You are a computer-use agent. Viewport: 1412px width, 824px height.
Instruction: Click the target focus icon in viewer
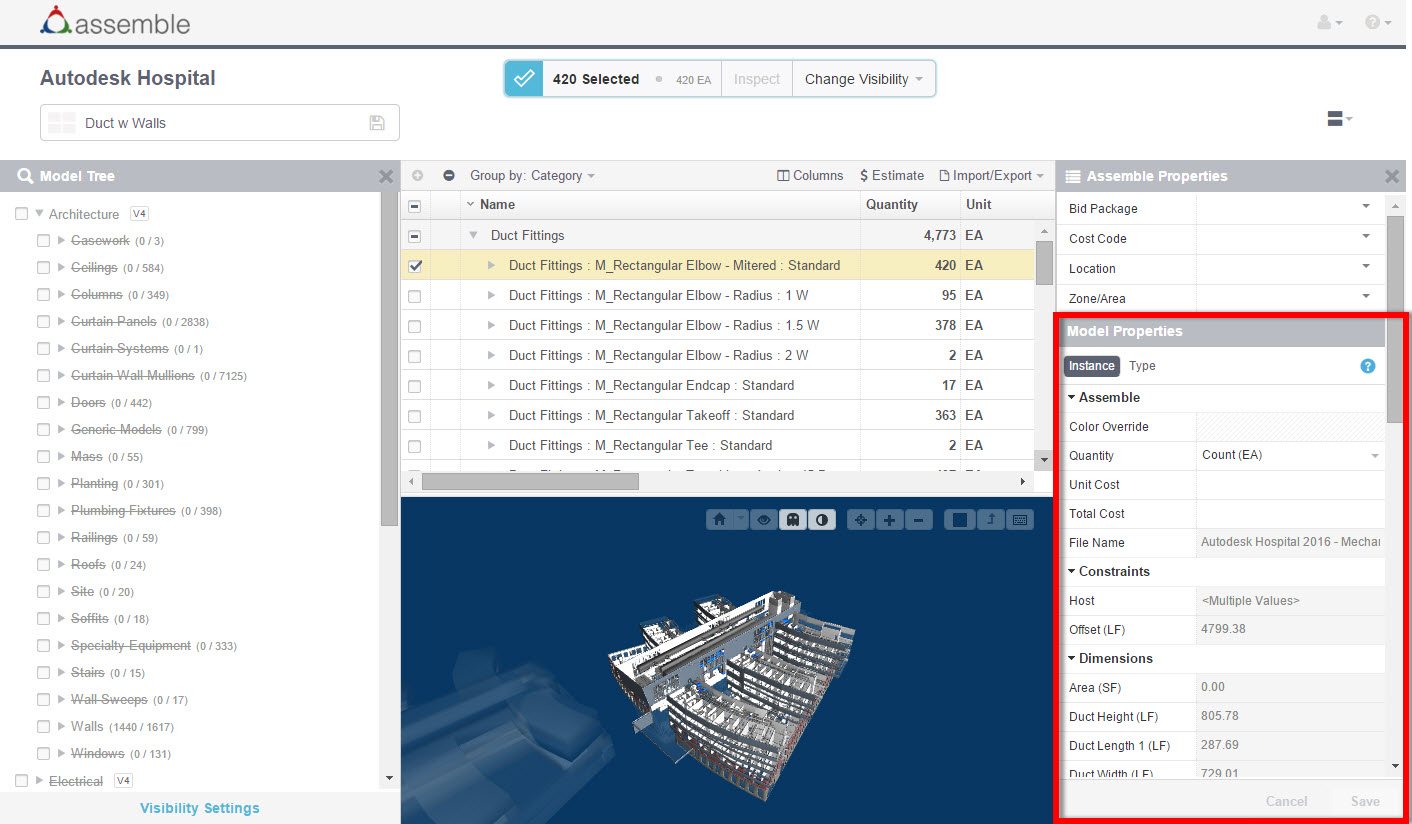point(860,520)
